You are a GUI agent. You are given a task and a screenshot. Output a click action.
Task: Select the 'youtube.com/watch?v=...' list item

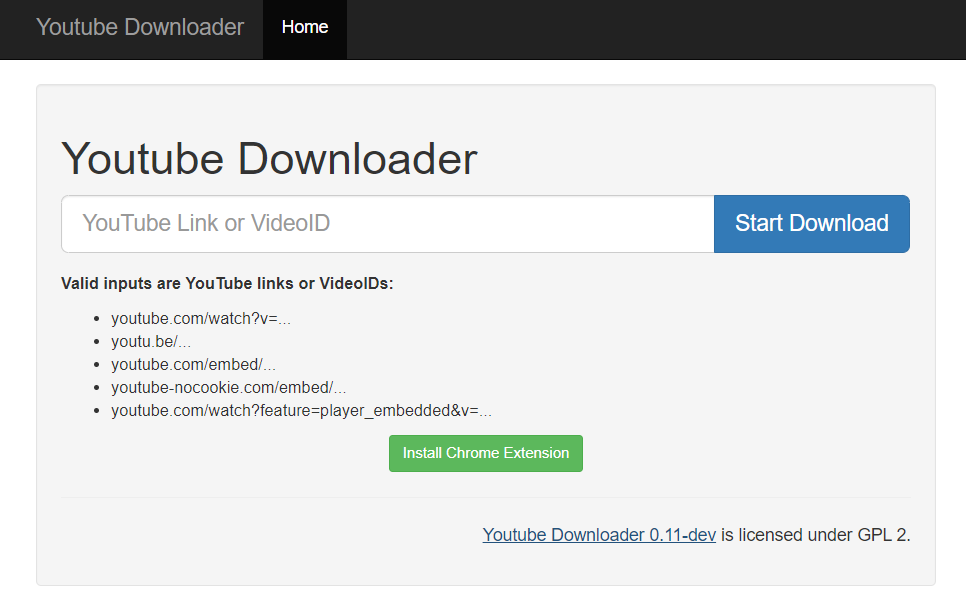[201, 319]
